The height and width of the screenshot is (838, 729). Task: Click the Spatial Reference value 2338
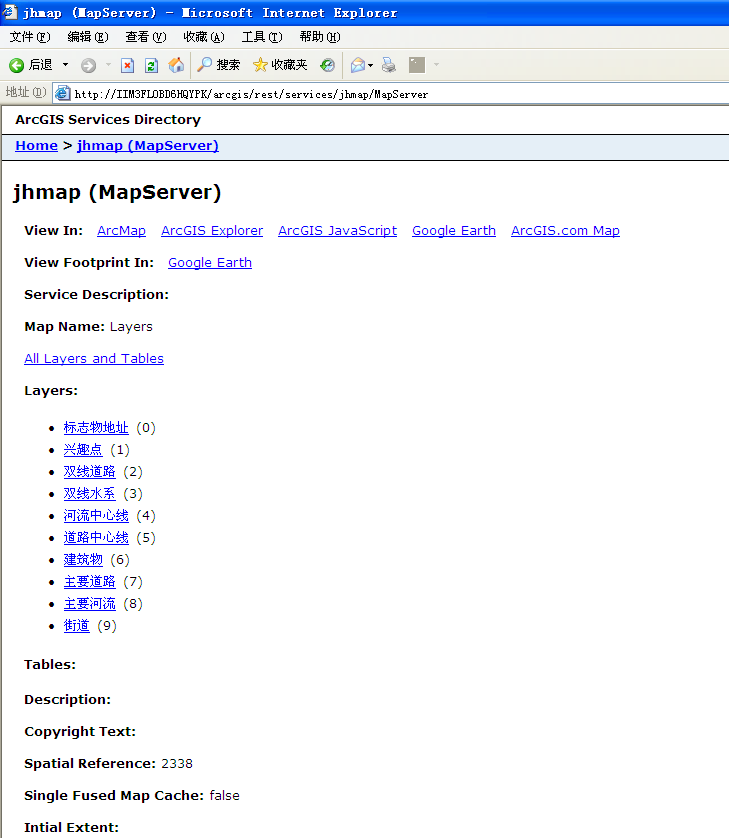(177, 763)
